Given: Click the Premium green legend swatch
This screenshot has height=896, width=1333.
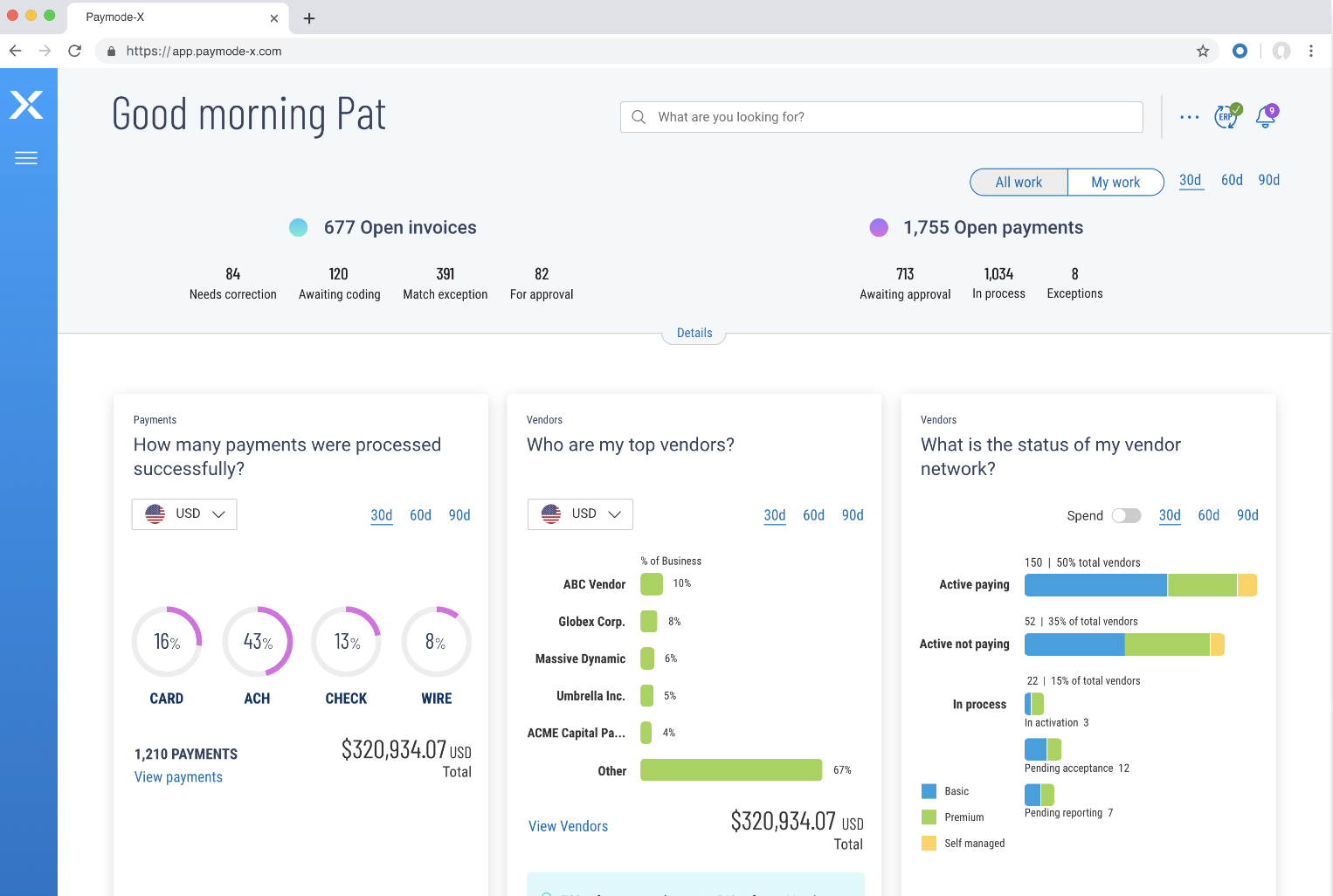Looking at the screenshot, I should point(929,817).
